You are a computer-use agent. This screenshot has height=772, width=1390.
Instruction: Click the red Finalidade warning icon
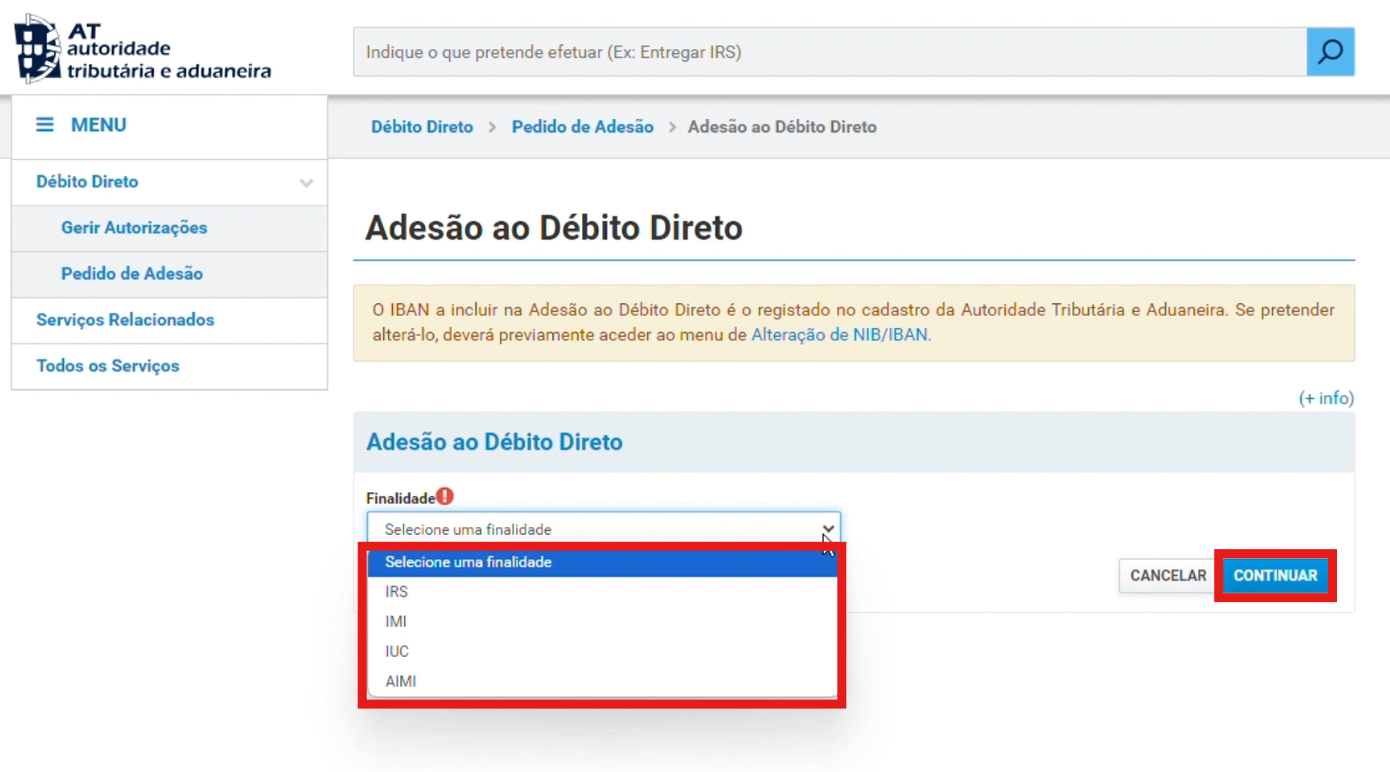tap(445, 496)
